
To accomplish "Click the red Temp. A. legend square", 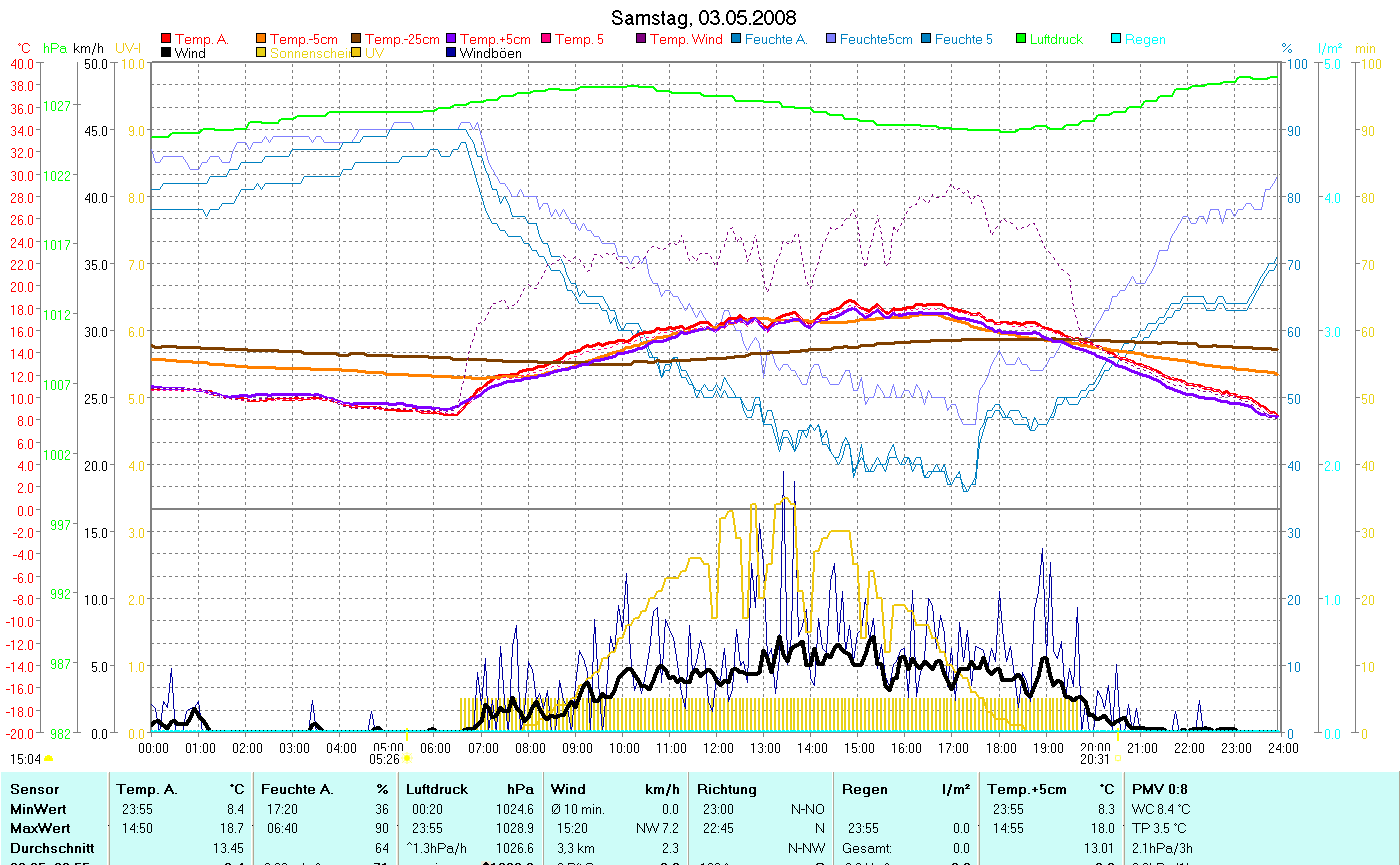I will [x=166, y=40].
